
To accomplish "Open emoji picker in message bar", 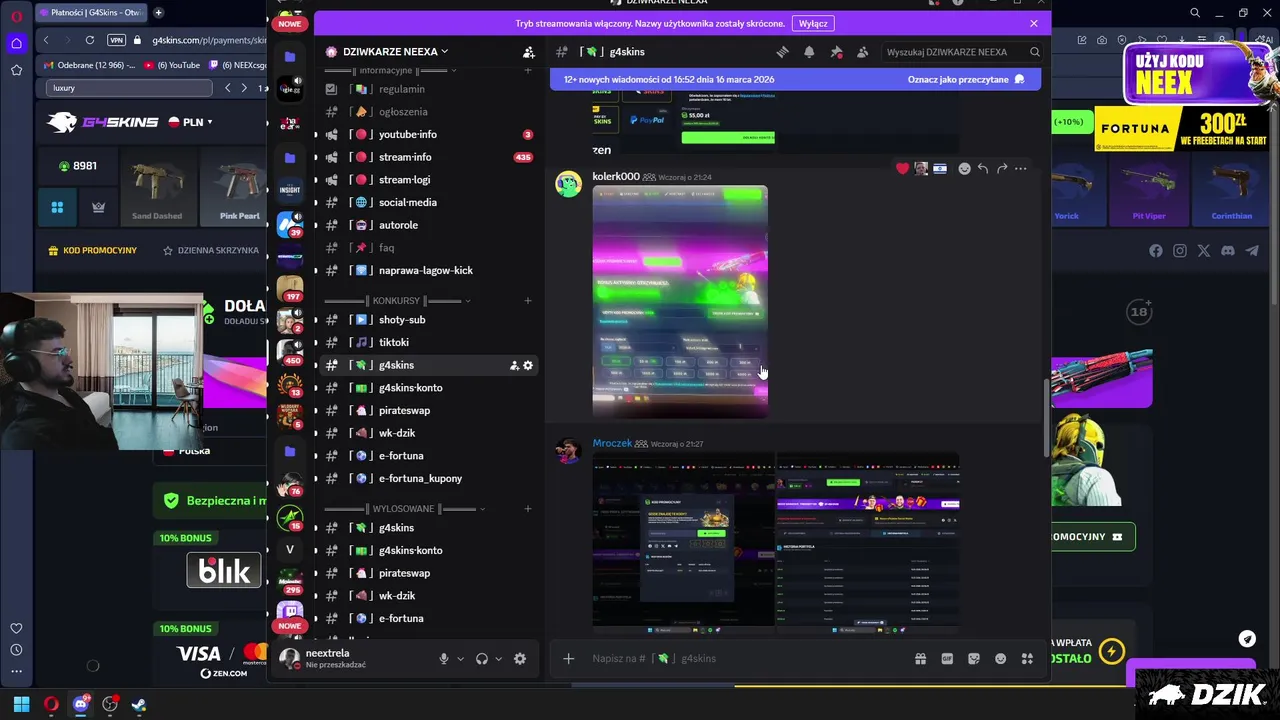I will point(1000,658).
